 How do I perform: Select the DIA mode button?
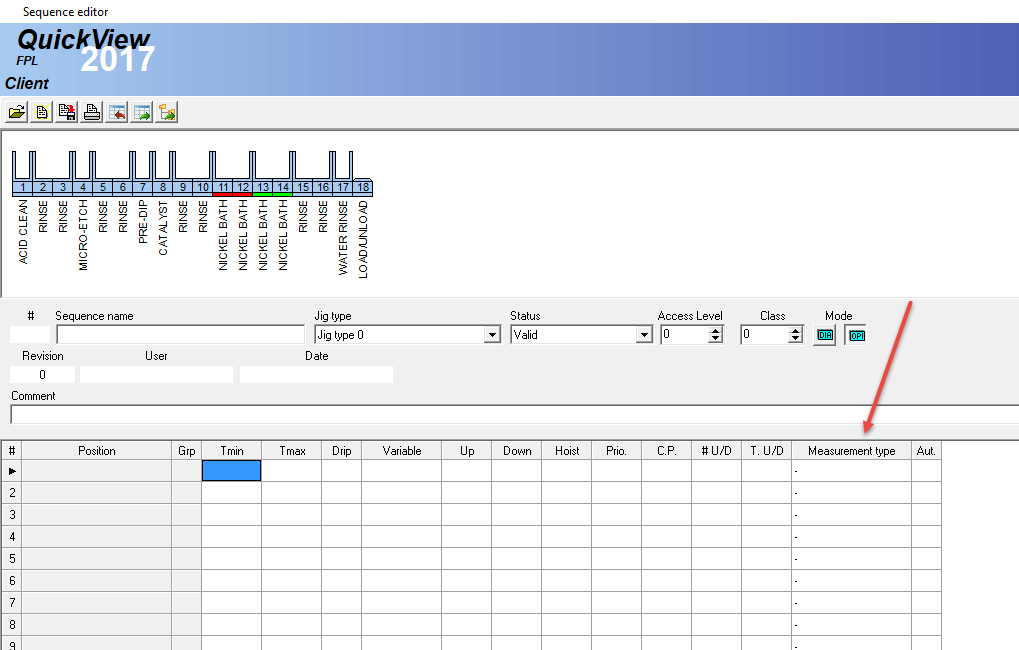[824, 334]
